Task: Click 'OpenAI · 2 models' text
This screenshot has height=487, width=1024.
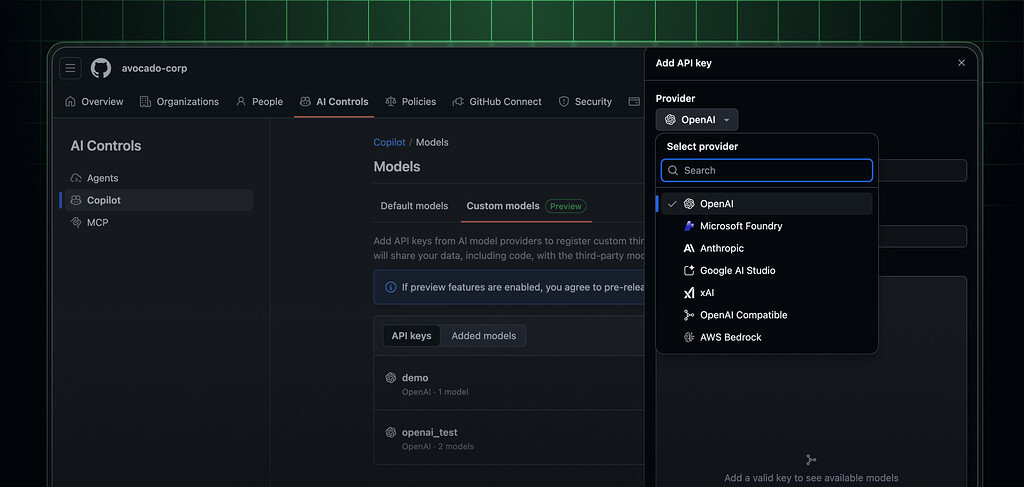Action: point(438,447)
